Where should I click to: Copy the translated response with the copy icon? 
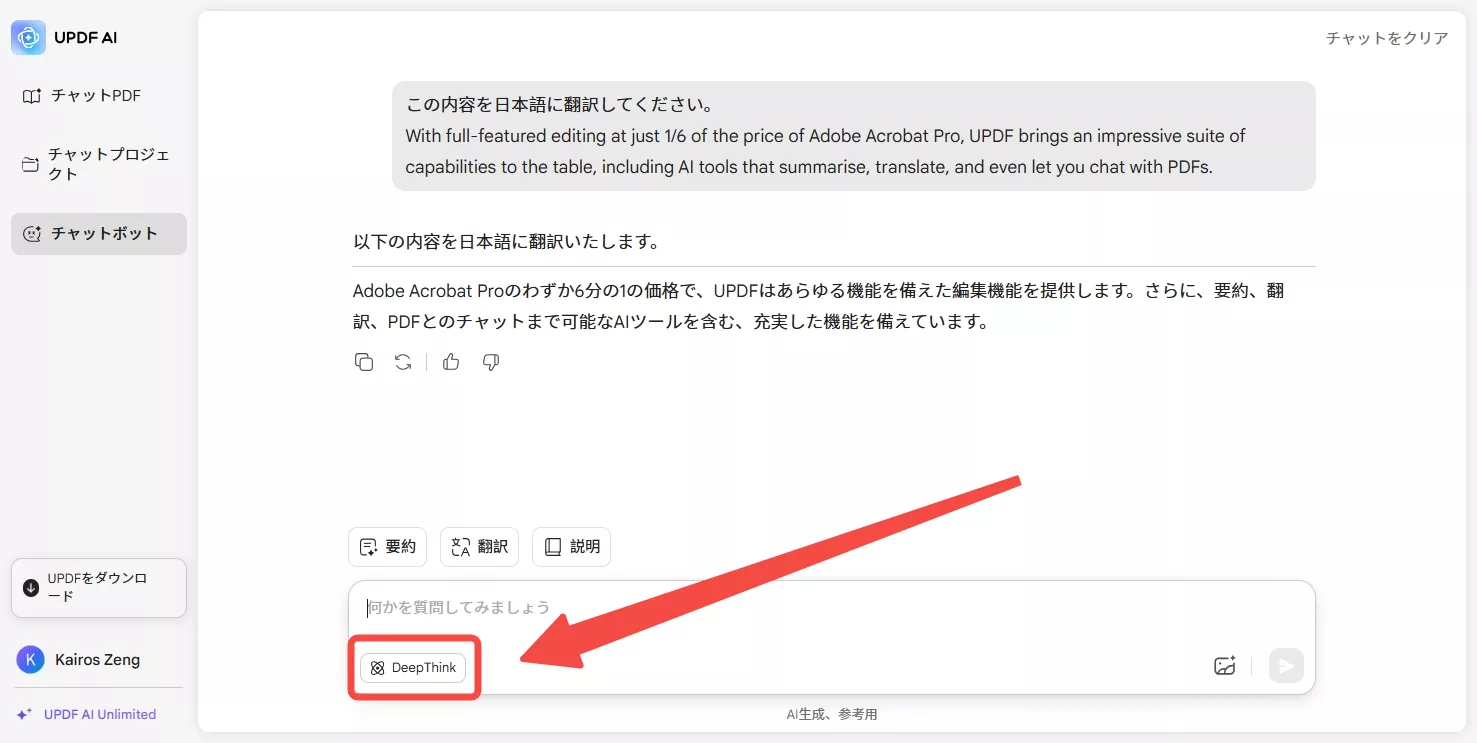click(x=364, y=362)
